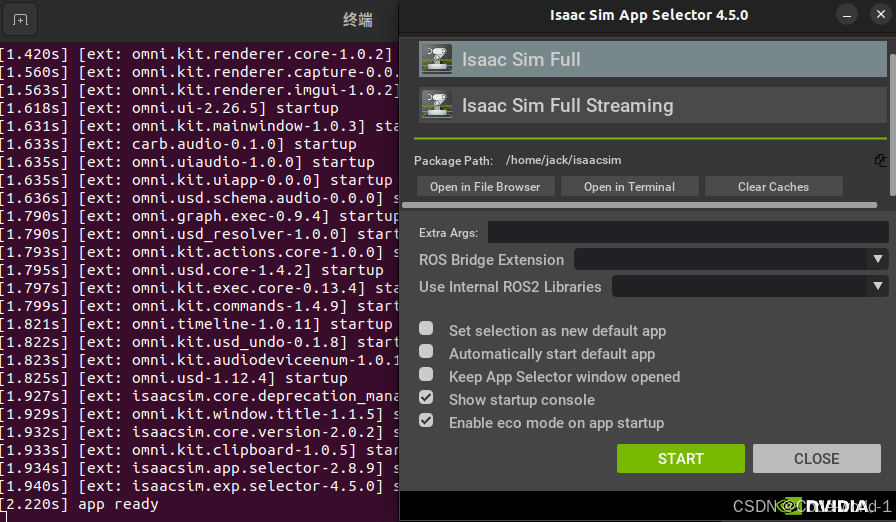Disable eco mode on app startup
896x522 pixels.
(x=426, y=420)
